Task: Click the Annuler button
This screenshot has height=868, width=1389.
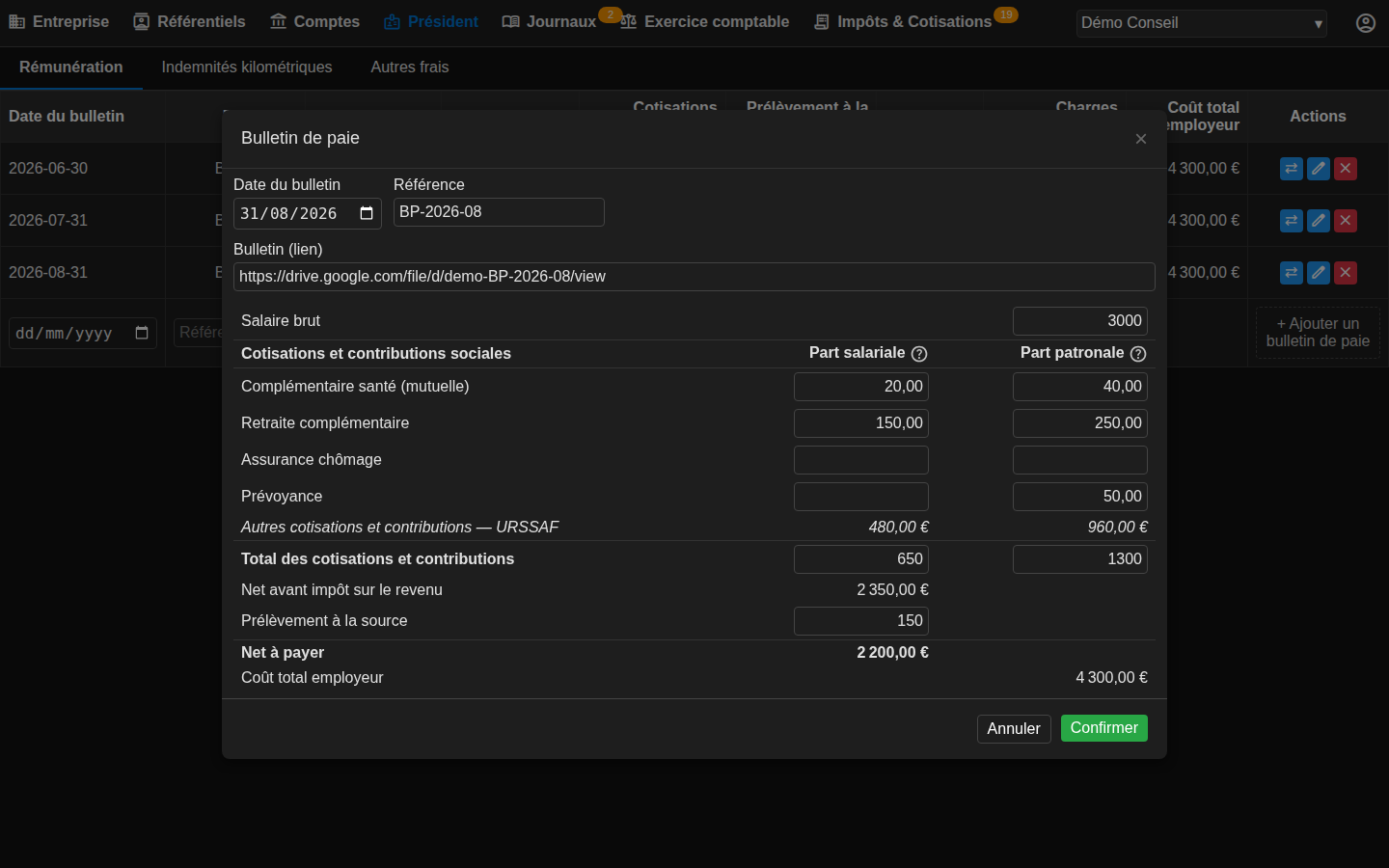Action: pos(1014,729)
